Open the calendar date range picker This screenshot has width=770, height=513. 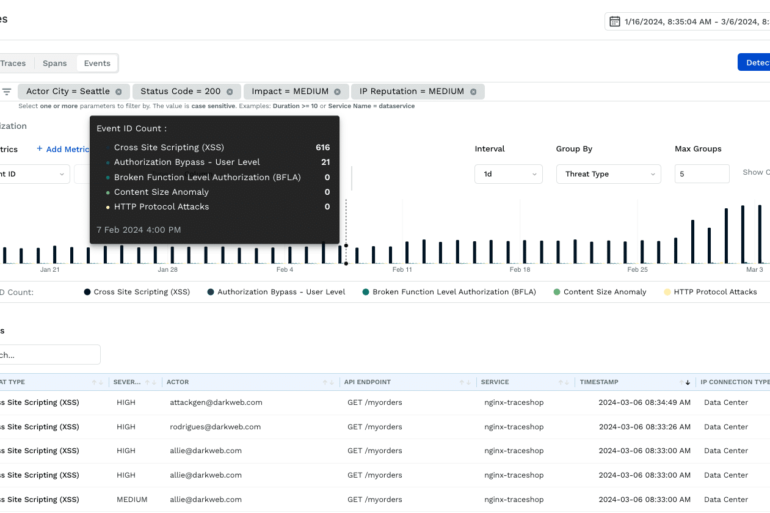pos(615,21)
